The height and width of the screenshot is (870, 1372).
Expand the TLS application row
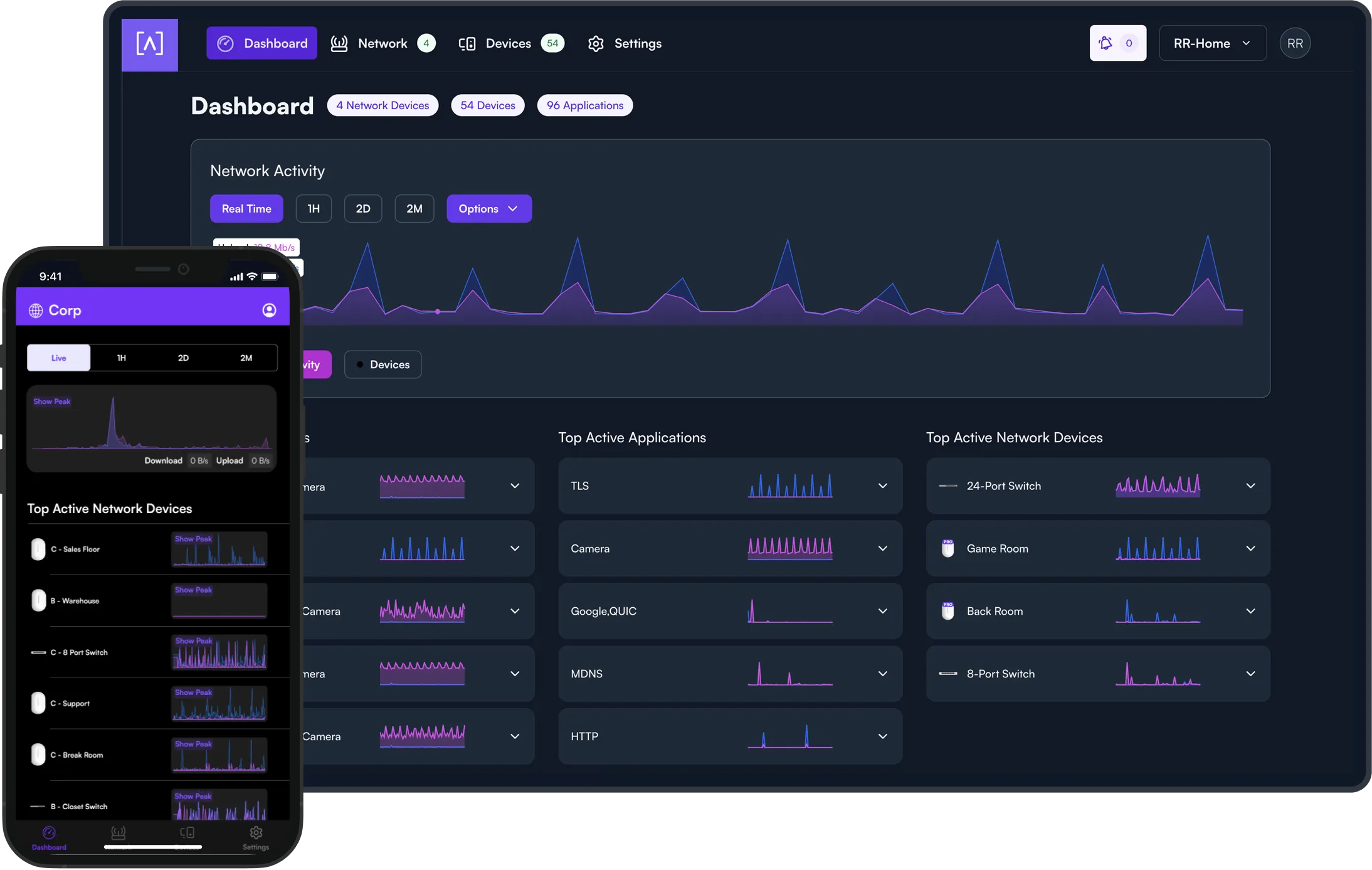[882, 485]
